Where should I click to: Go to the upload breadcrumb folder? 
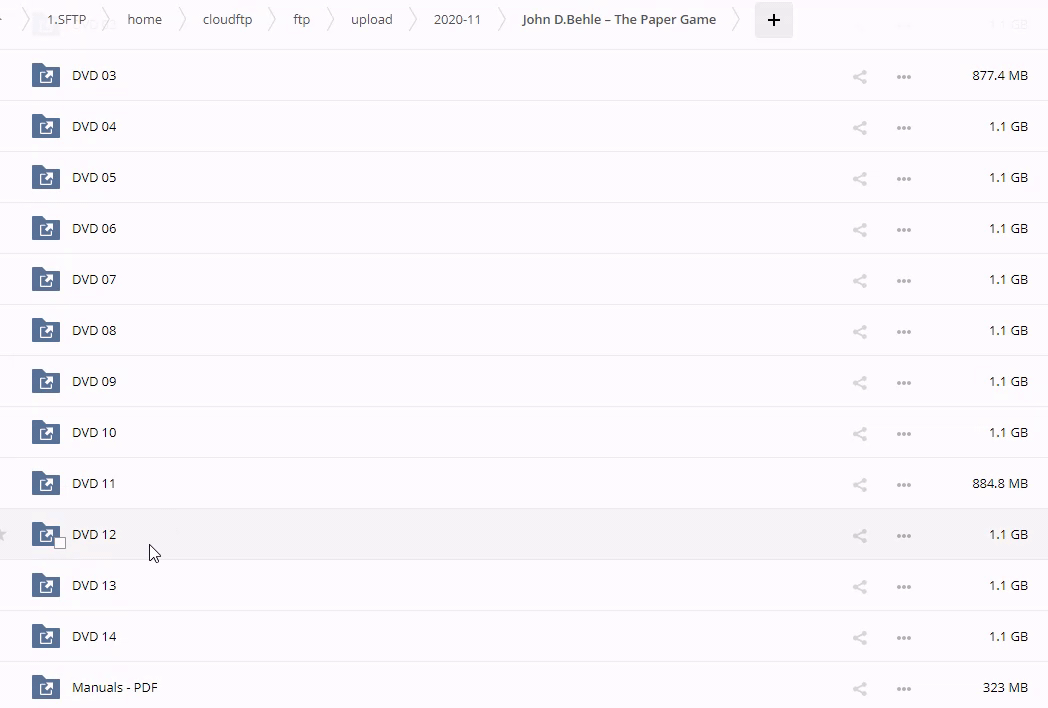coord(371,19)
